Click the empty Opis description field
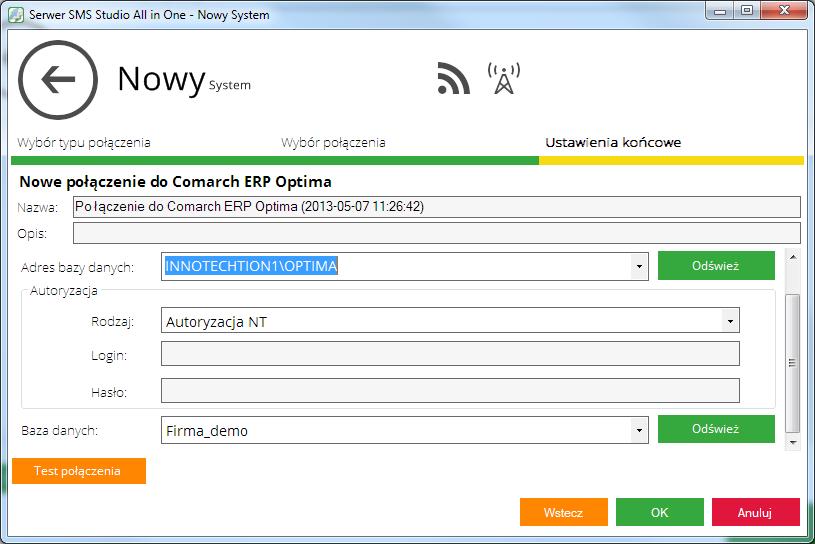Viewport: 815px width, 544px height. (437, 233)
